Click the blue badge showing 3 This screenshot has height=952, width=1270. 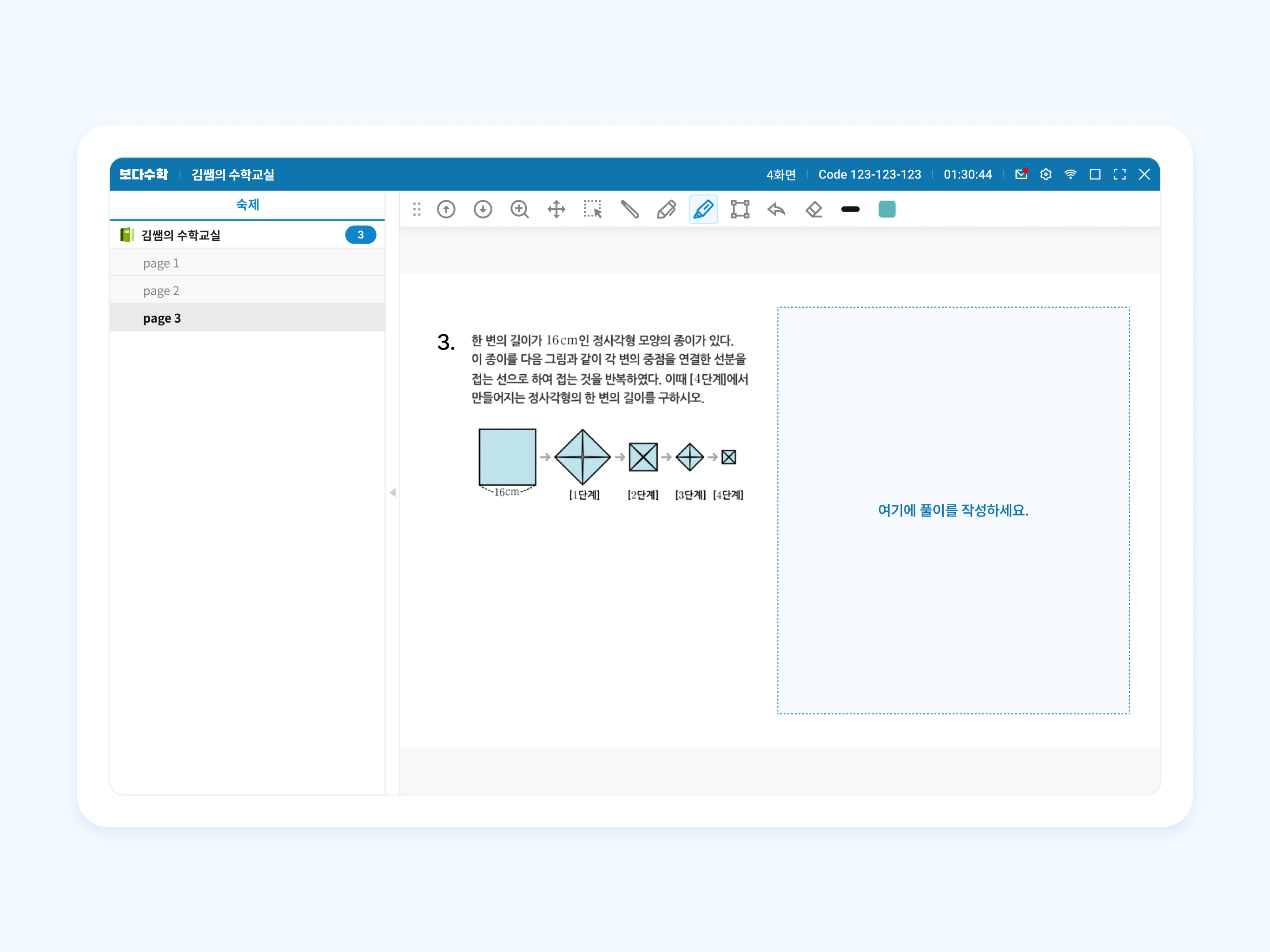click(361, 235)
